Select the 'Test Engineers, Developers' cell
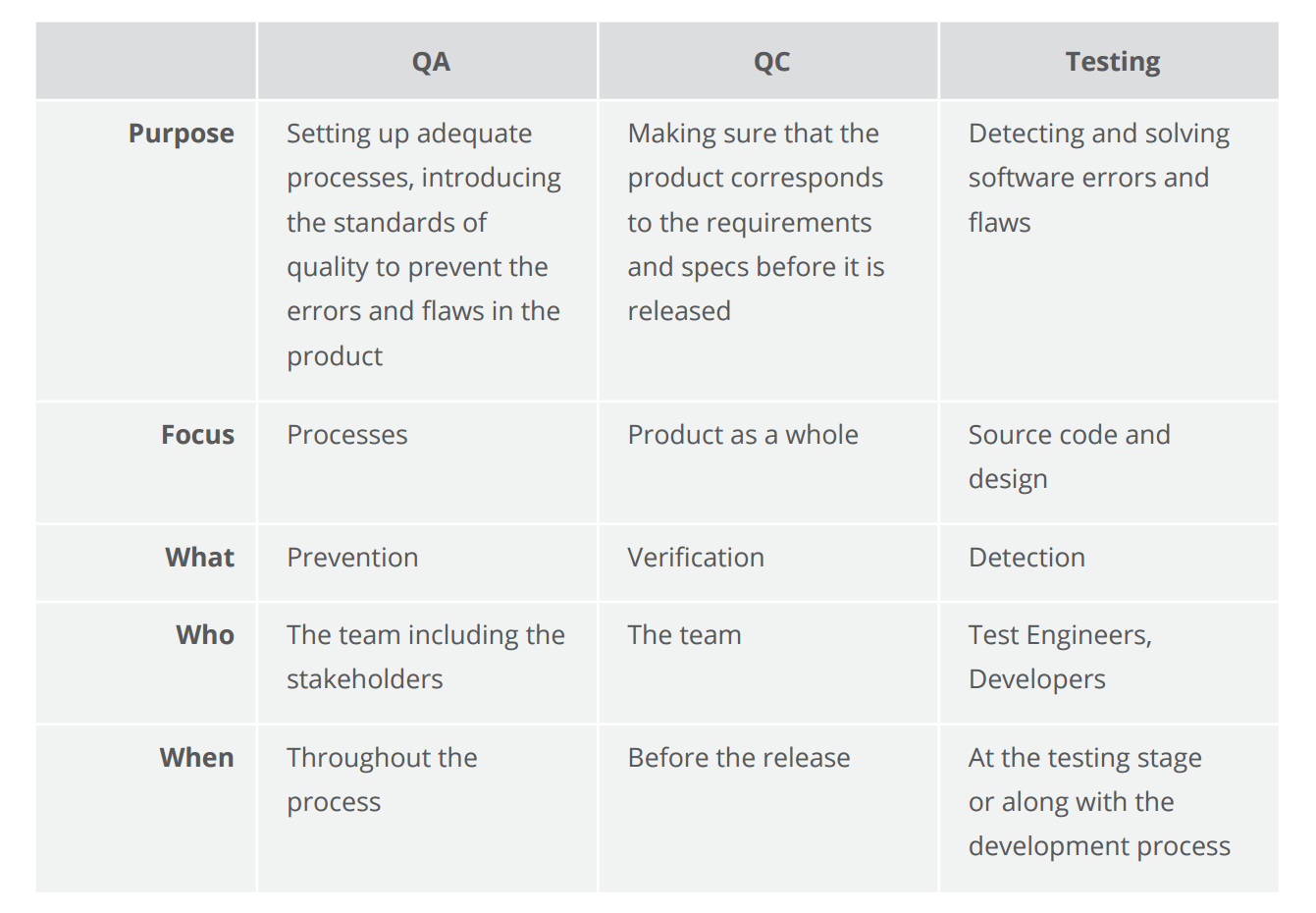 pyautogui.click(x=1060, y=657)
